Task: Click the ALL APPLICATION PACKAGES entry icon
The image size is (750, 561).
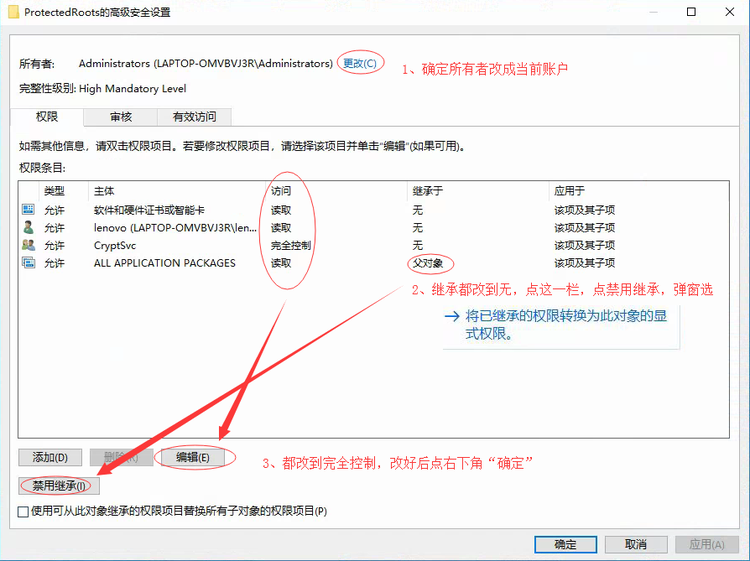Action: pos(28,263)
